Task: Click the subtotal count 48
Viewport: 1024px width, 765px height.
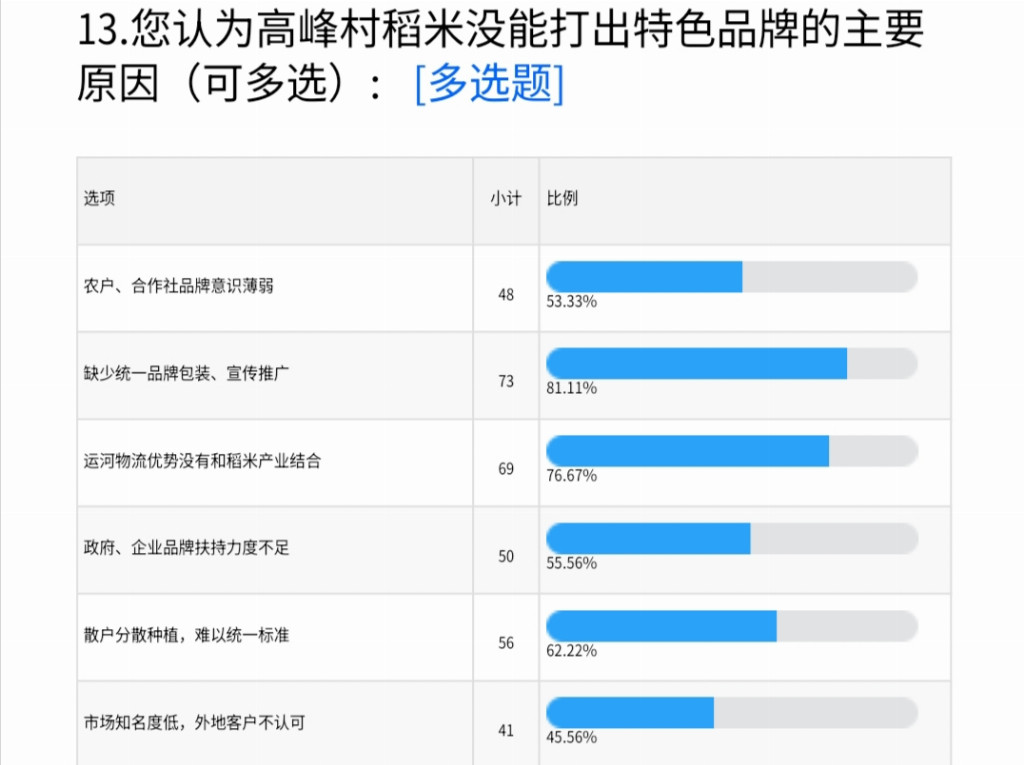Action: point(505,295)
